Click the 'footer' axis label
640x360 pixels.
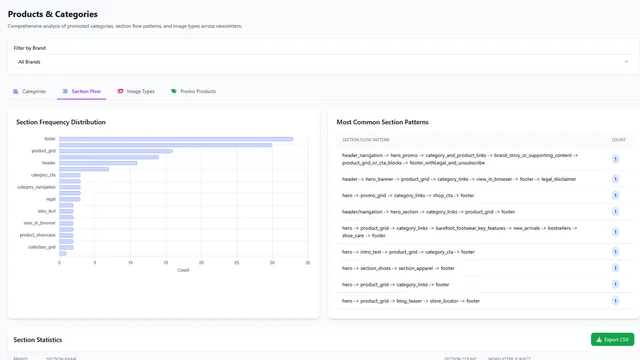[x=50, y=139]
